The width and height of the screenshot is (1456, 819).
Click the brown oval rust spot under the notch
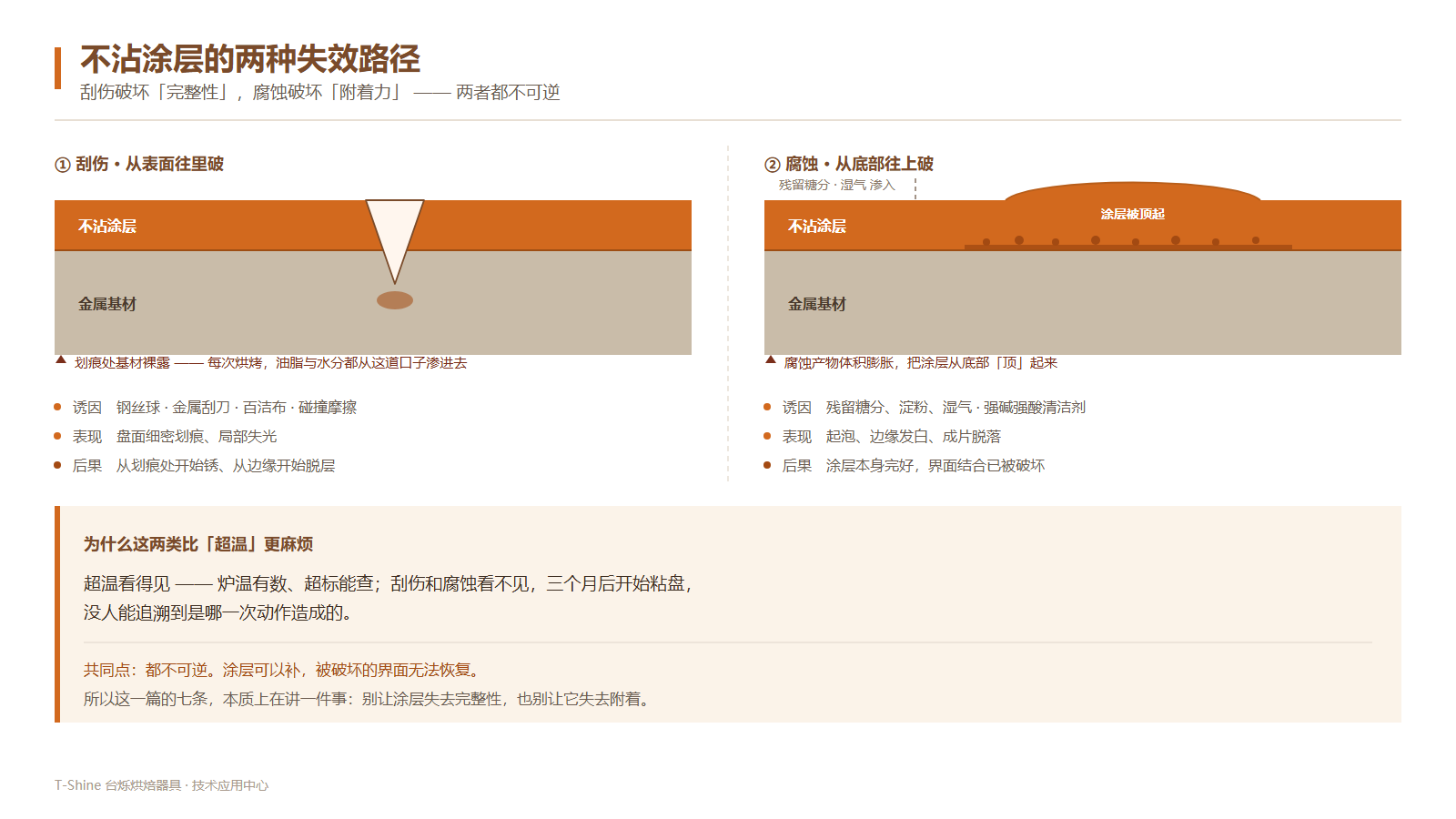(395, 300)
